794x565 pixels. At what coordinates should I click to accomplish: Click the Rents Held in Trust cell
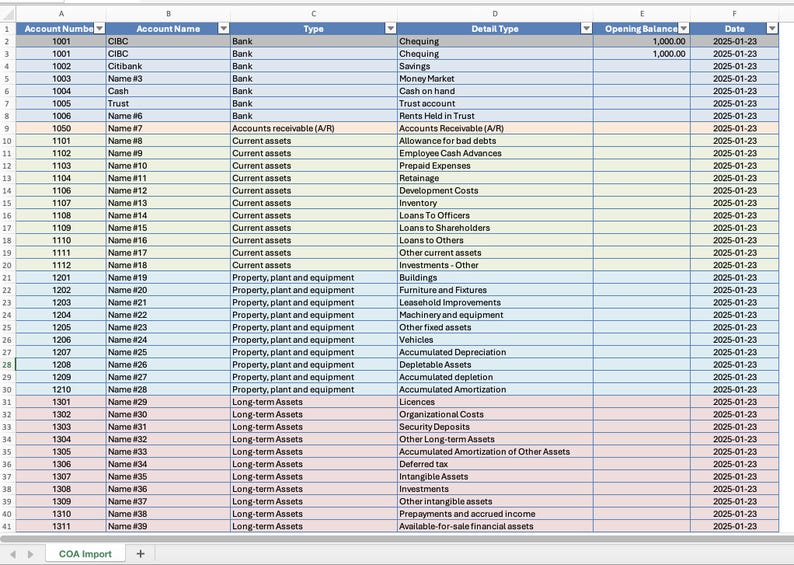(x=495, y=115)
